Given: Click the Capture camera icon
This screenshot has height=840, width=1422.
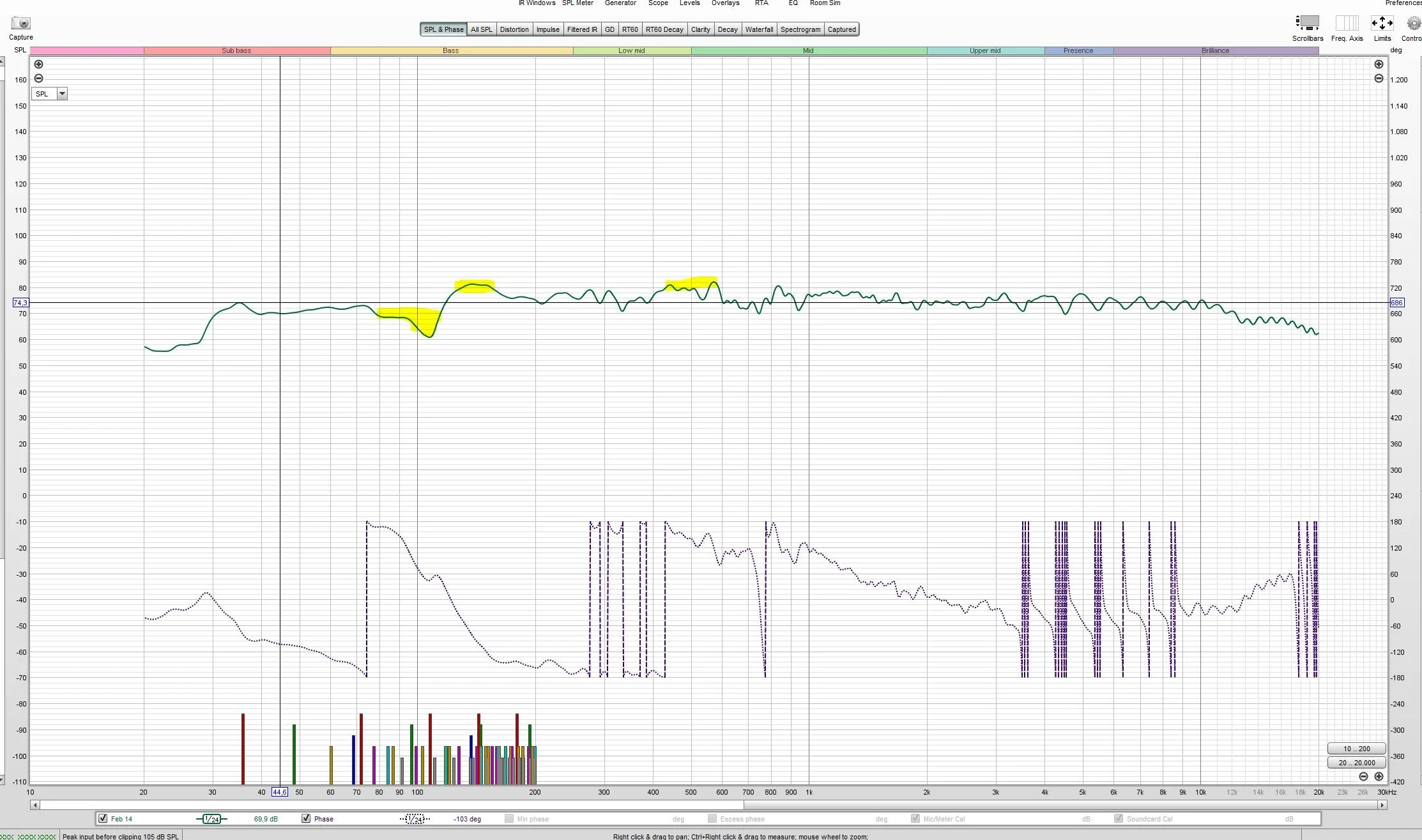Looking at the screenshot, I should pyautogui.click(x=21, y=24).
